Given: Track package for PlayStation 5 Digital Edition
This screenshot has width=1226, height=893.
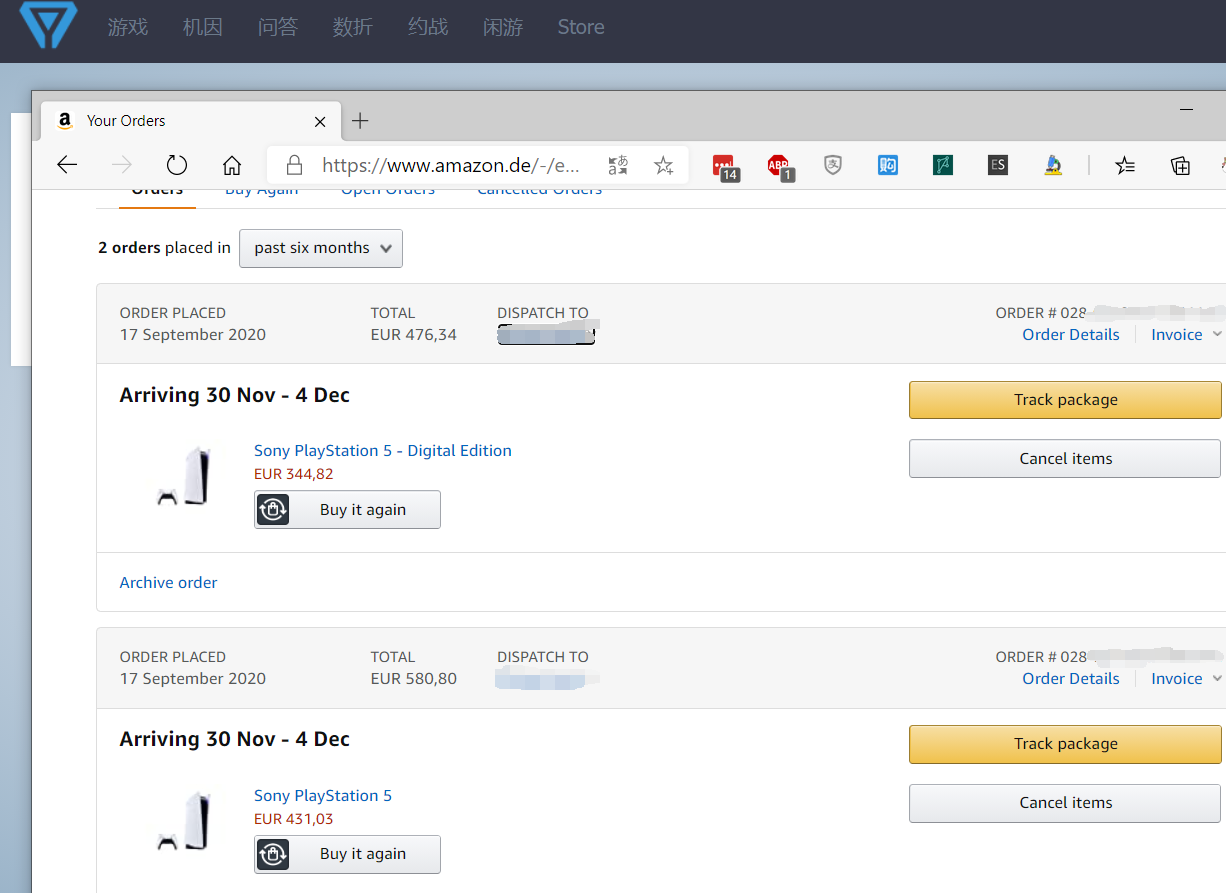Looking at the screenshot, I should (x=1065, y=400).
